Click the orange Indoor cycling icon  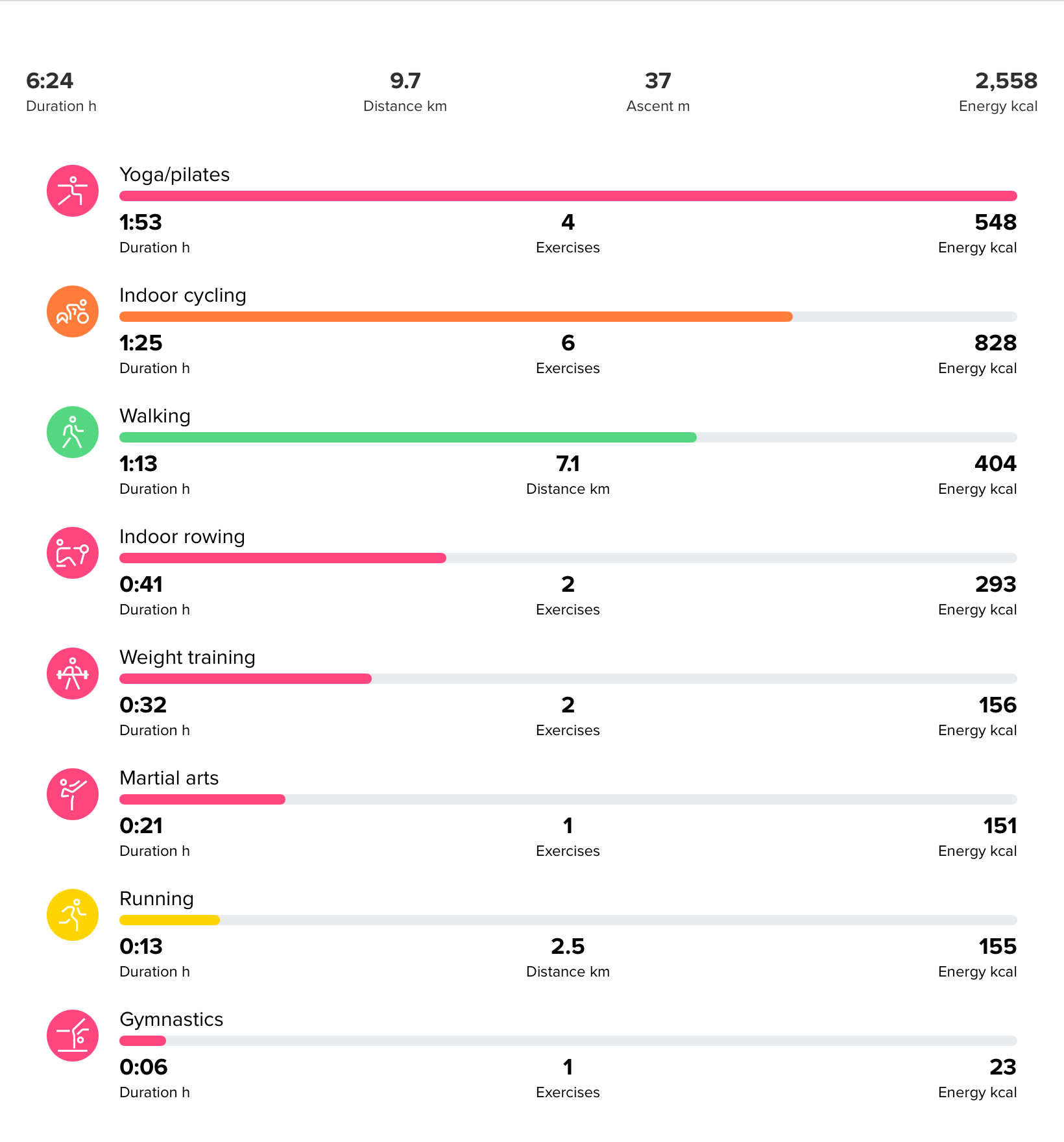tap(73, 311)
